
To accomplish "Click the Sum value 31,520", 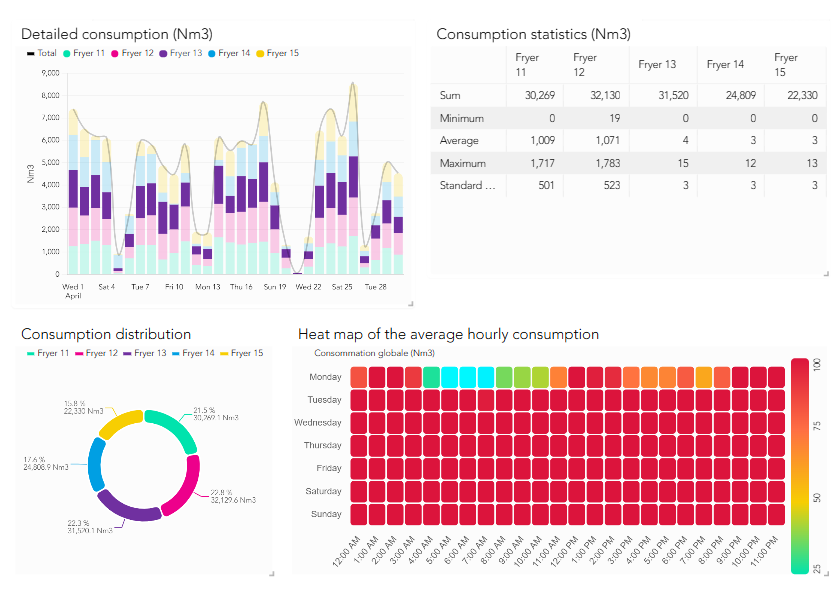I will pyautogui.click(x=674, y=95).
